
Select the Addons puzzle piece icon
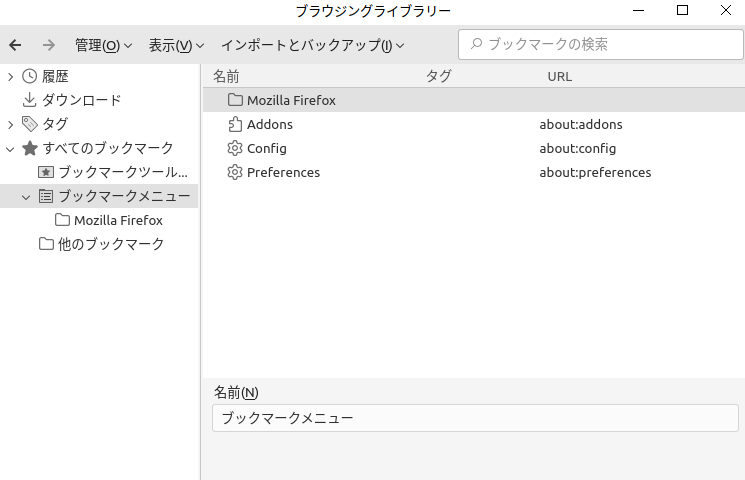(235, 124)
